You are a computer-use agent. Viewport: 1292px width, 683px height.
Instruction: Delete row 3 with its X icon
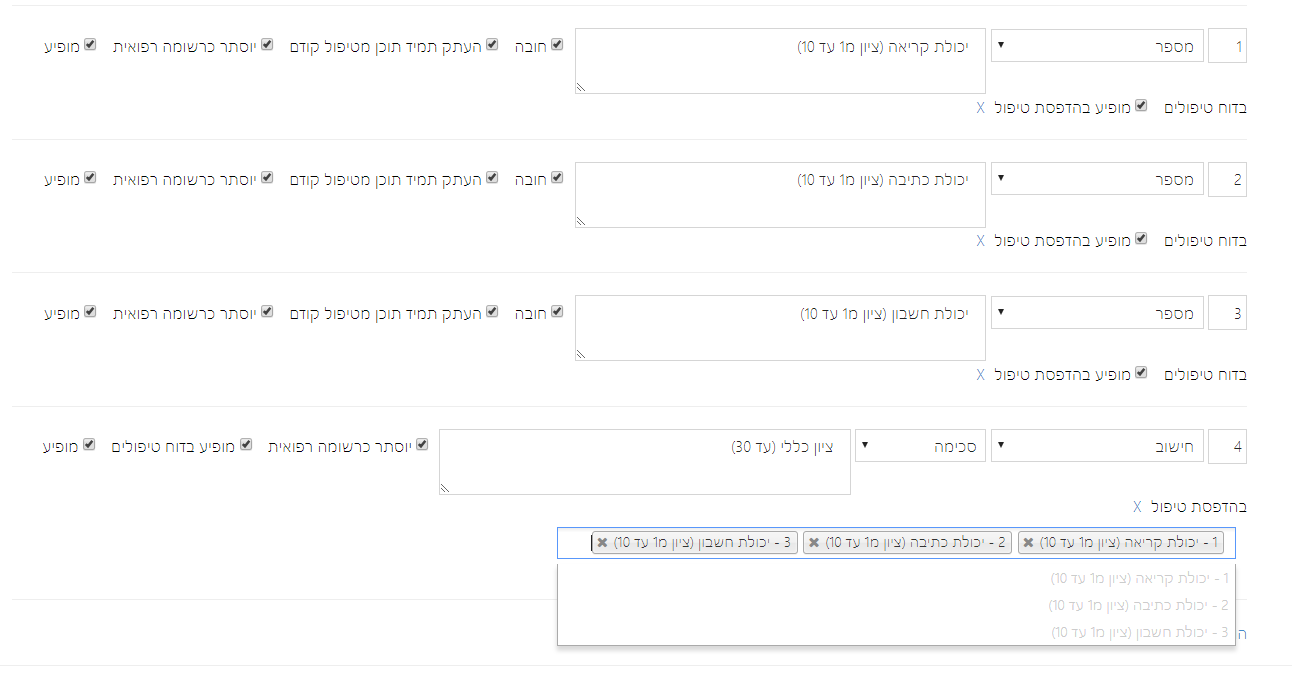point(980,374)
